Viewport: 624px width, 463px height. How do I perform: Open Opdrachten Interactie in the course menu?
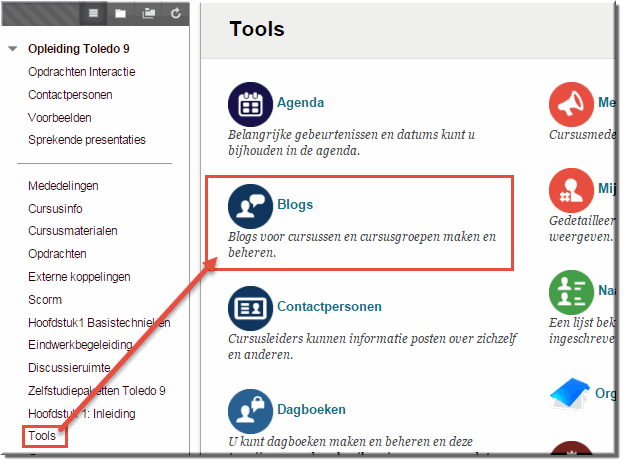(x=82, y=72)
